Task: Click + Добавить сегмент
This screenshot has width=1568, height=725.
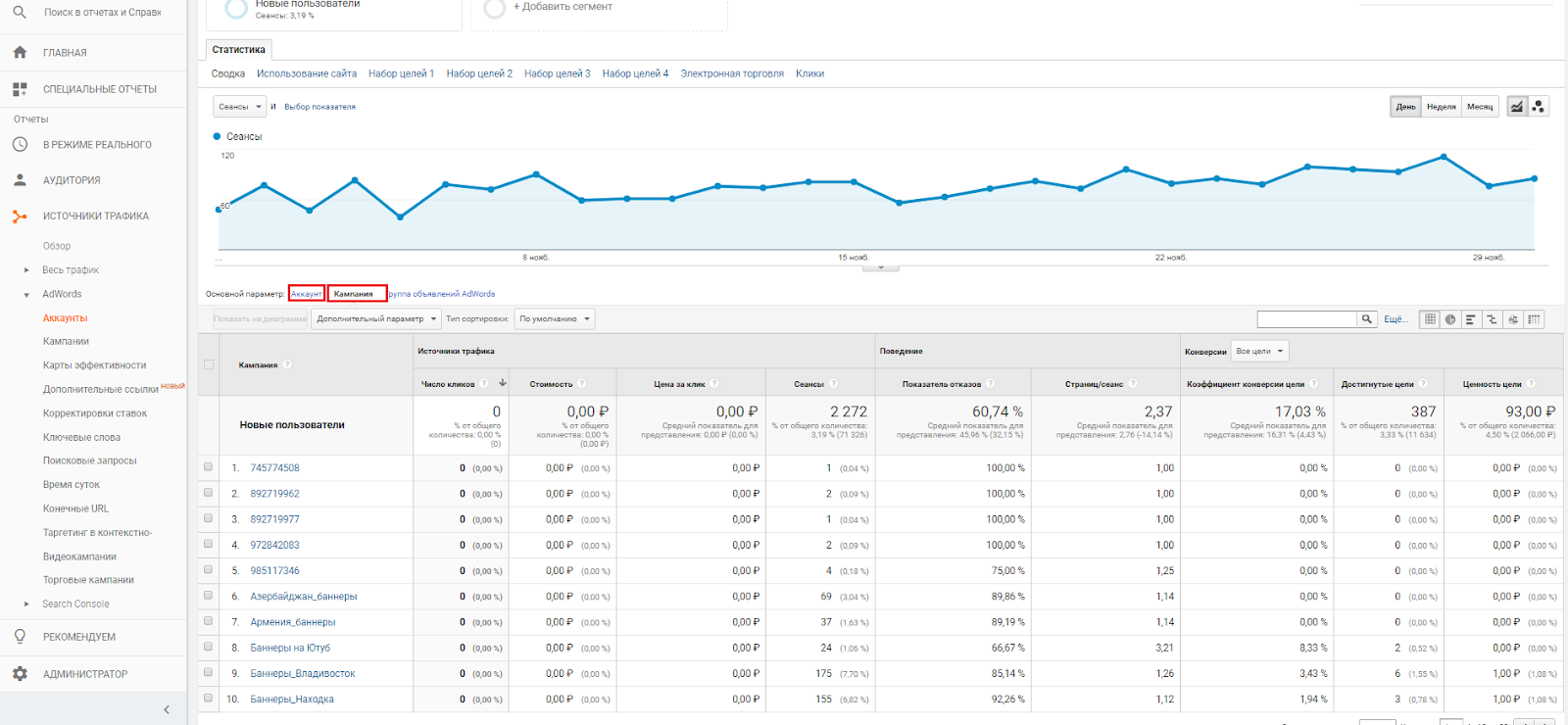Action: pos(563,7)
